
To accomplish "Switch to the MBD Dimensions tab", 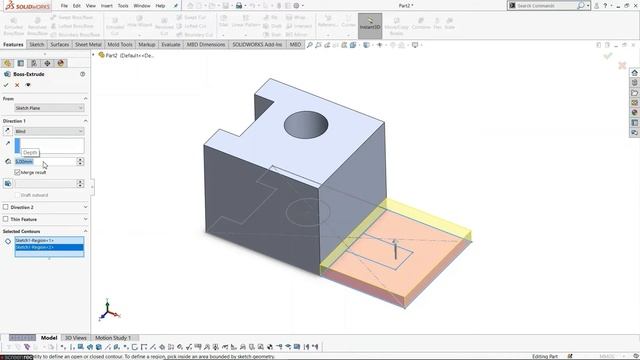I will 206,44.
